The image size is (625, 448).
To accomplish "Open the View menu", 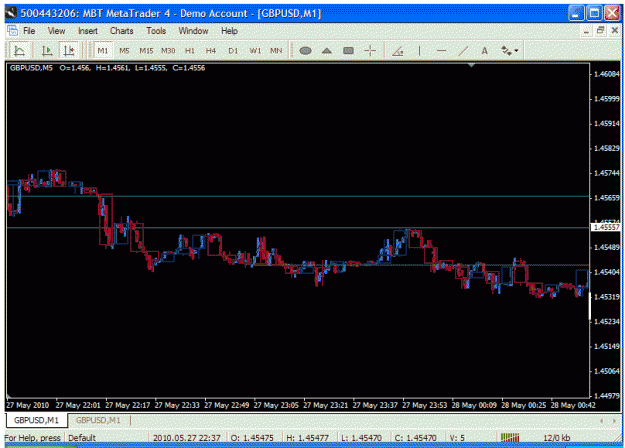I will (x=56, y=31).
